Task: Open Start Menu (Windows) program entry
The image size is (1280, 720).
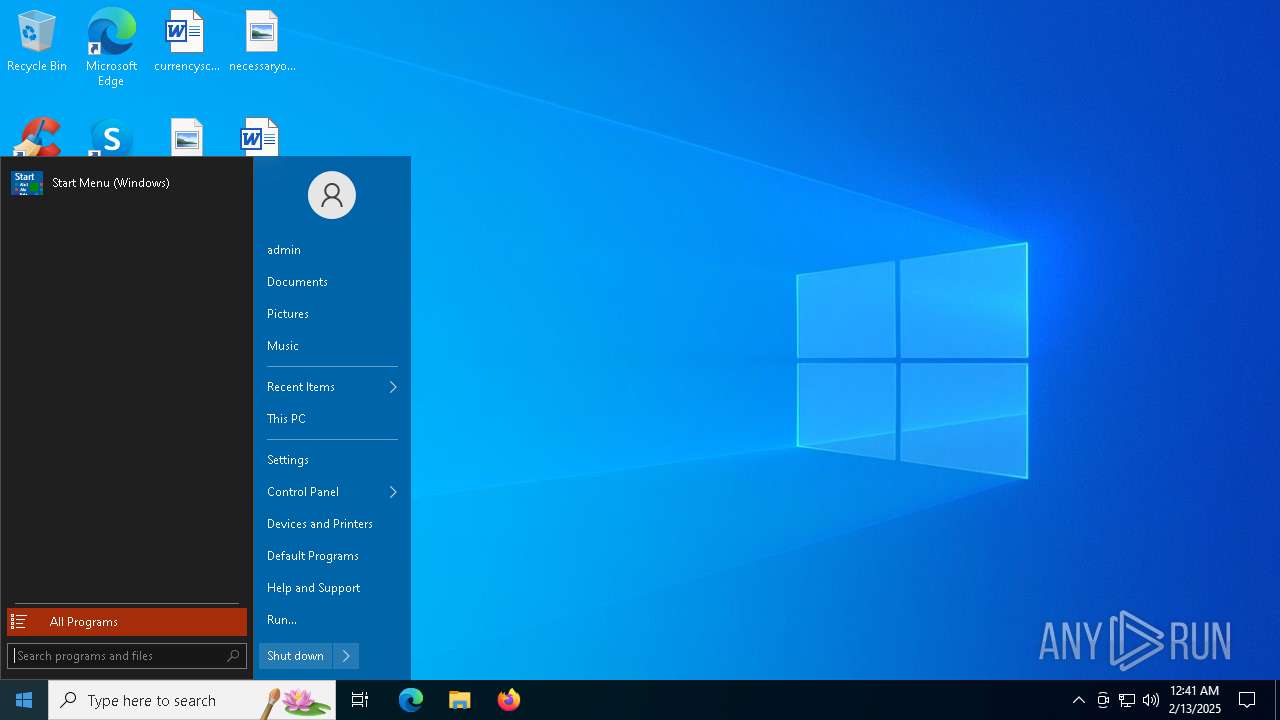Action: pos(126,183)
